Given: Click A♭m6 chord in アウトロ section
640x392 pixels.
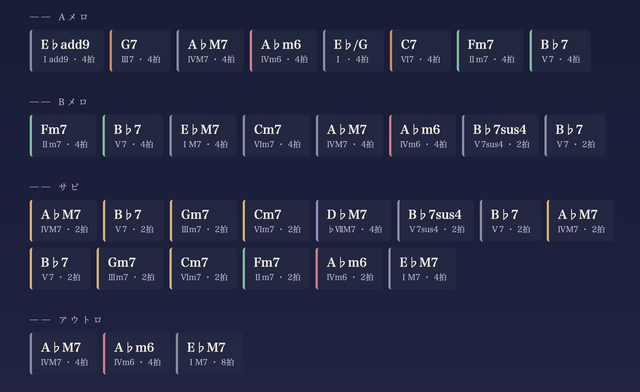Looking at the screenshot, I should click(136, 354).
